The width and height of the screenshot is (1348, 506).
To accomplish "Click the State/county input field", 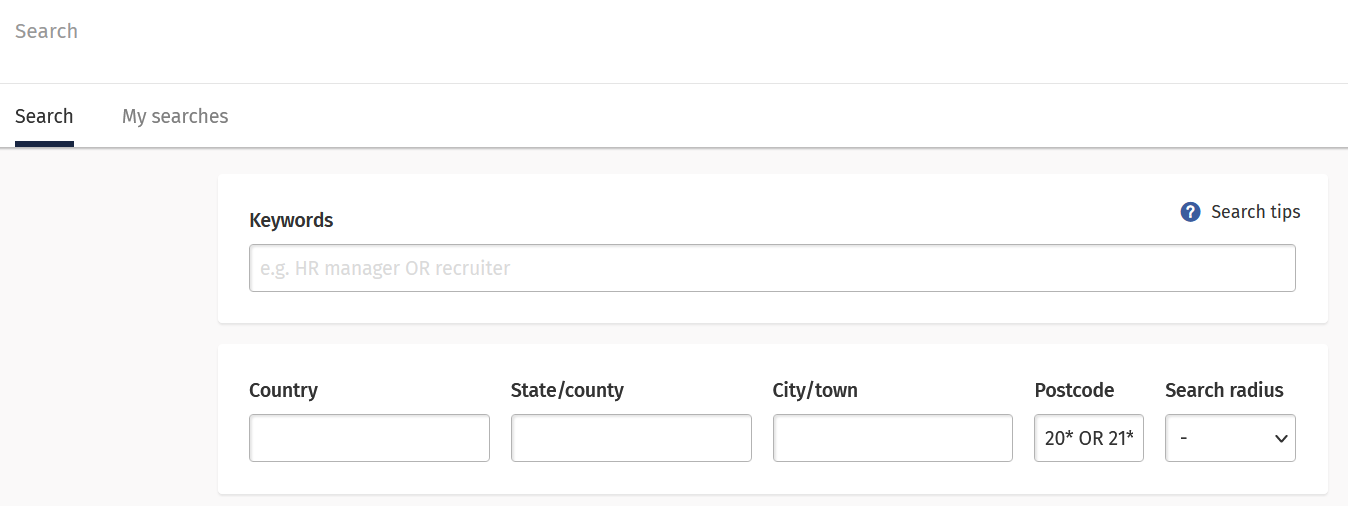I will (631, 438).
